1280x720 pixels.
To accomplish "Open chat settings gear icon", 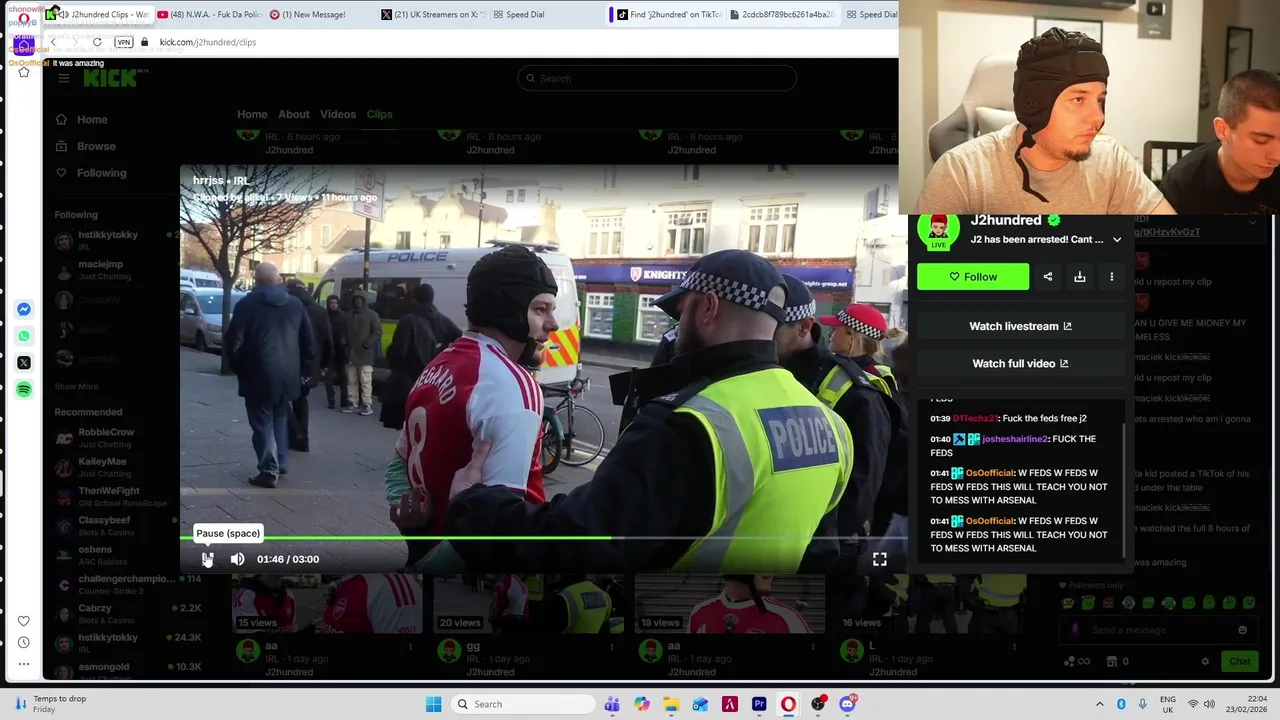I will tap(1205, 661).
